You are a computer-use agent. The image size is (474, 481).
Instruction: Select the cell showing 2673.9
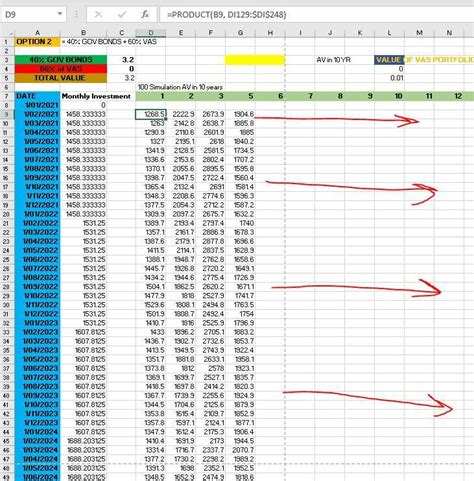(211, 114)
